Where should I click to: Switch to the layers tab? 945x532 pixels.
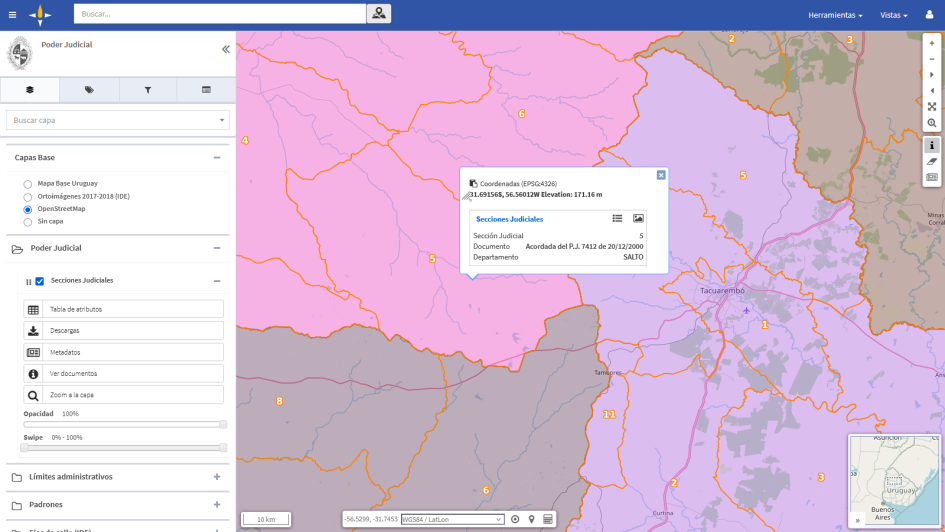[30, 90]
